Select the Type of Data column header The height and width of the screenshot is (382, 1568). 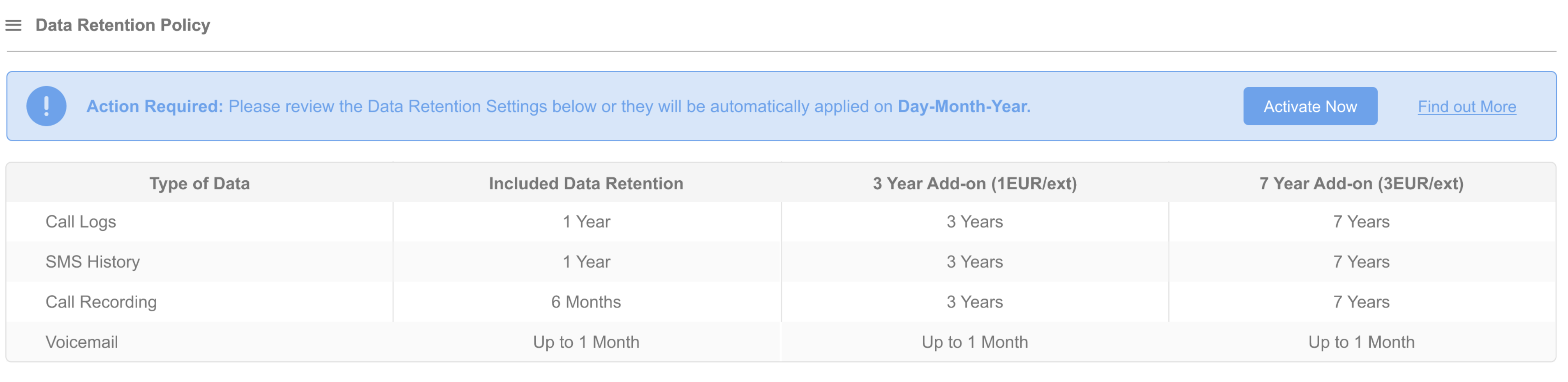pos(200,183)
